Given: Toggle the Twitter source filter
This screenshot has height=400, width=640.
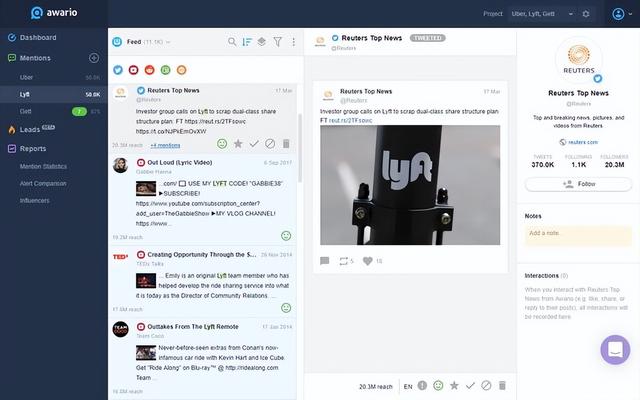Looking at the screenshot, I should [118, 69].
